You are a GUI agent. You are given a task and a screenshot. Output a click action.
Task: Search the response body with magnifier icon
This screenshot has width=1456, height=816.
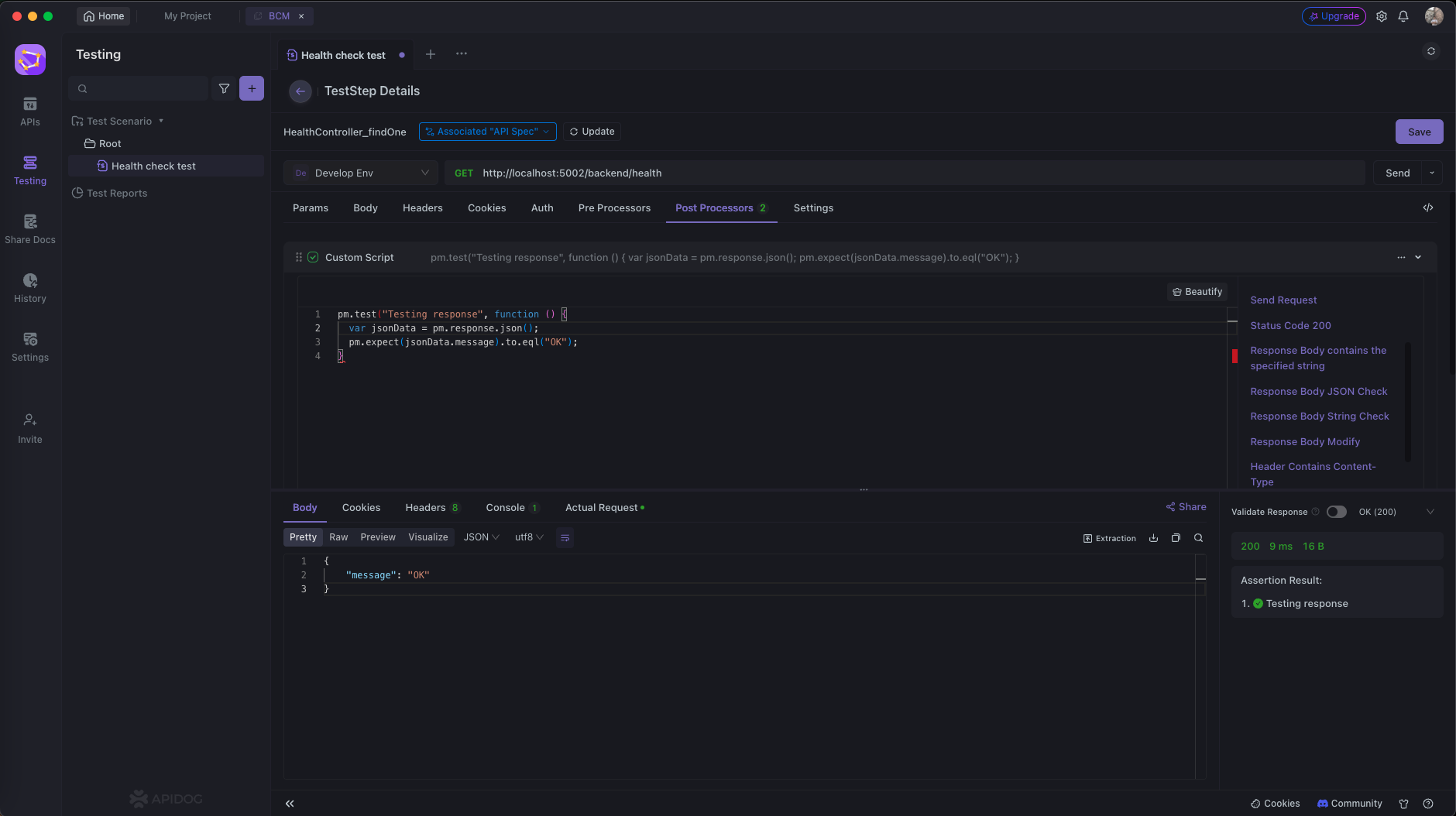point(1198,538)
